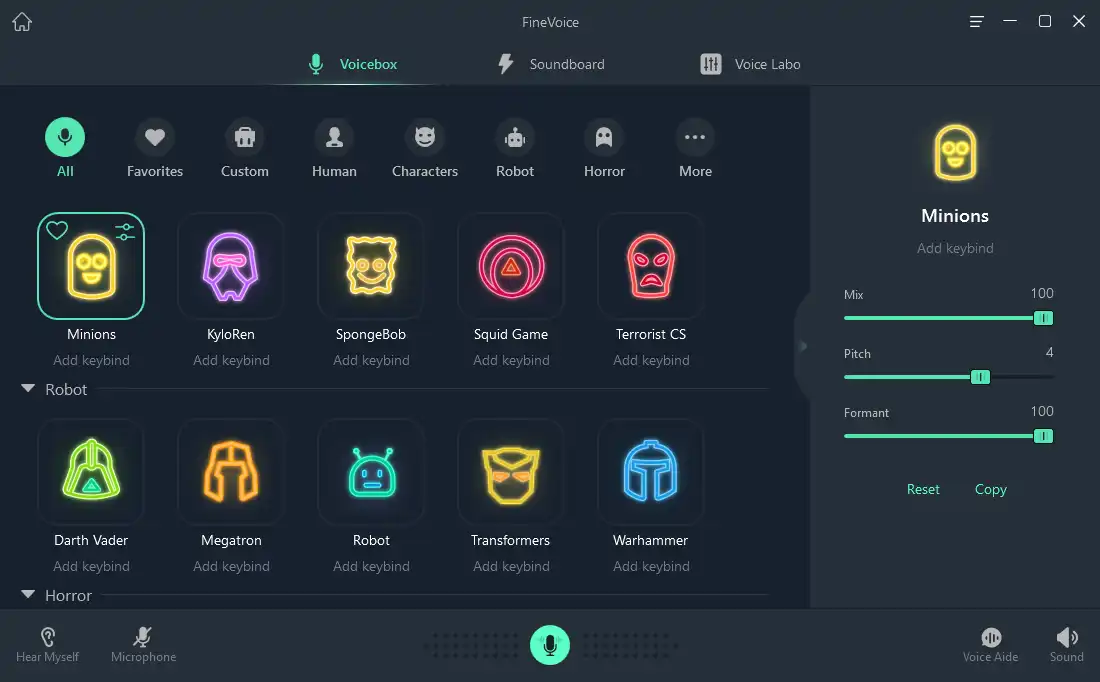This screenshot has height=682, width=1100.
Task: Toggle Sound output
Action: 1066,645
